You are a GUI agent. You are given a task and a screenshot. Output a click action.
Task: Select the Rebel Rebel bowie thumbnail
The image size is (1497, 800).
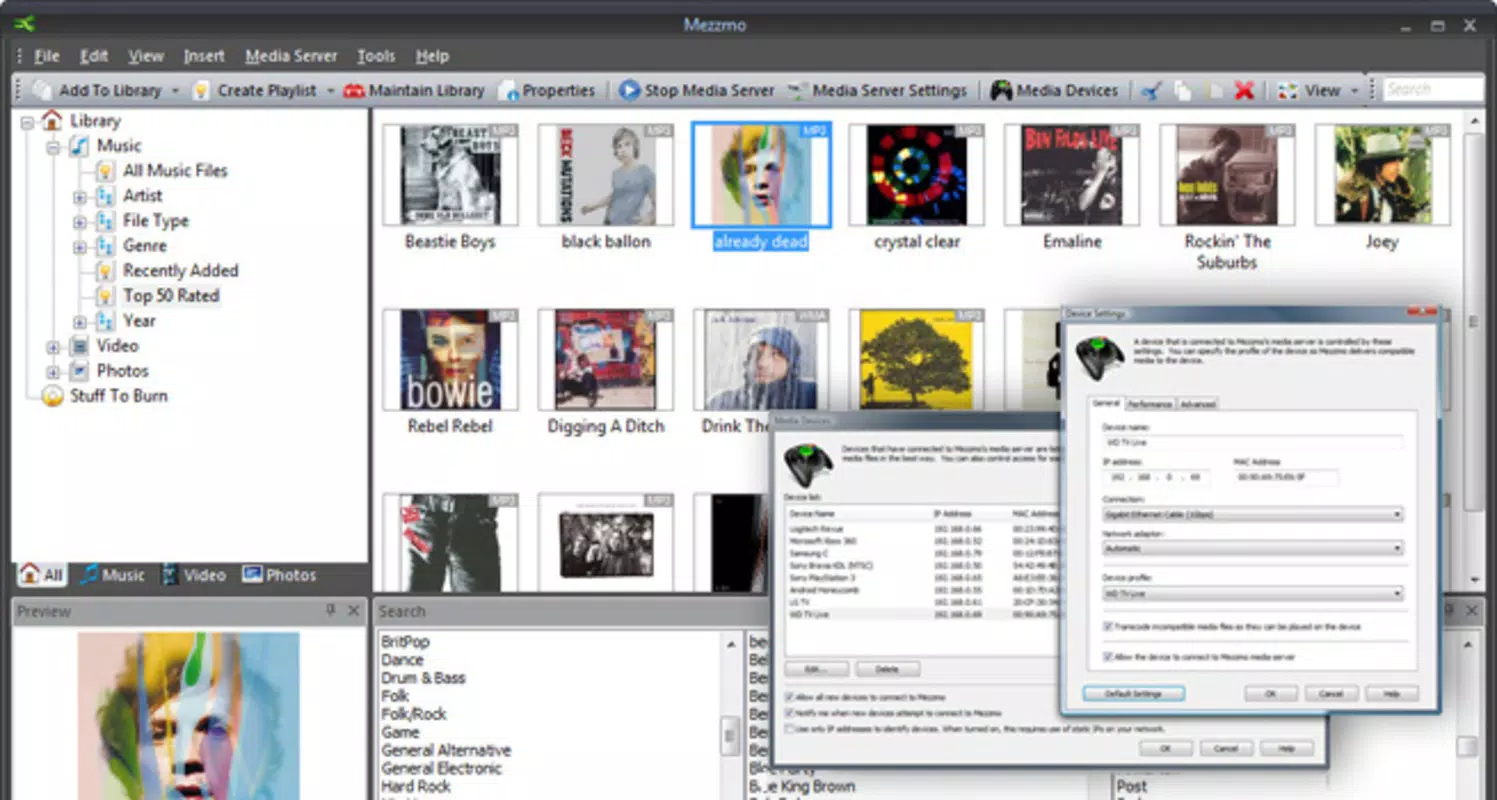(x=450, y=360)
